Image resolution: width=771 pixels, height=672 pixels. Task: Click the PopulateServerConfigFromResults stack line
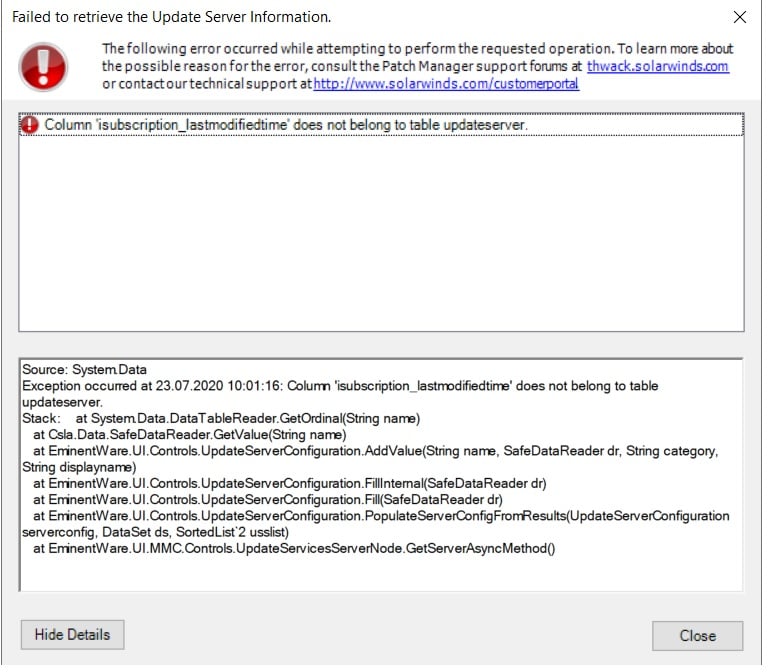(x=376, y=524)
